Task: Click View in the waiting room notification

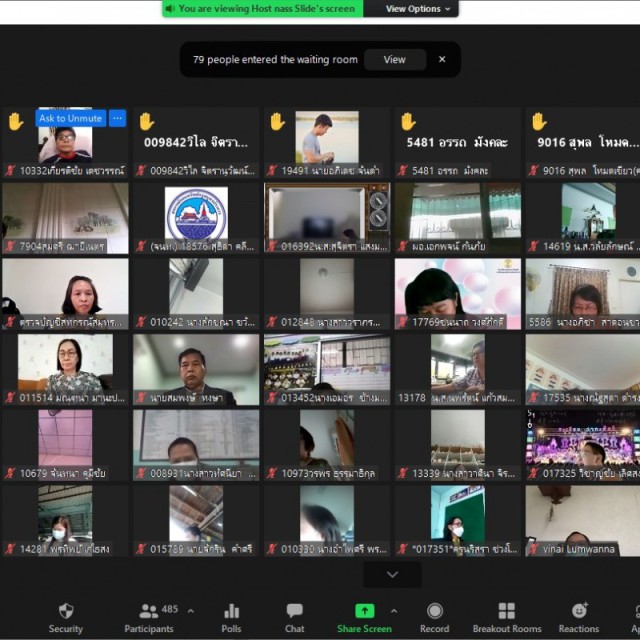Action: pos(395,60)
